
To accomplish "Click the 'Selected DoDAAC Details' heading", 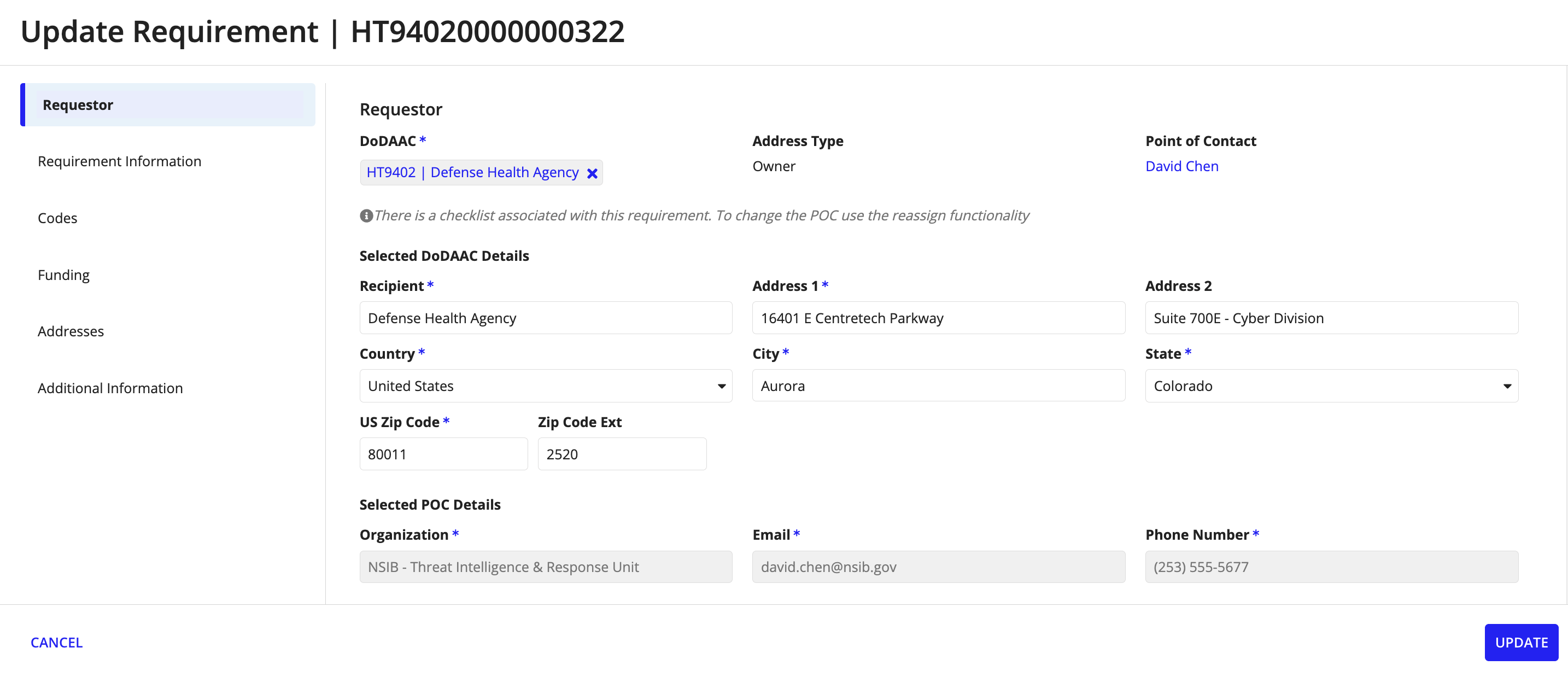I will [444, 256].
